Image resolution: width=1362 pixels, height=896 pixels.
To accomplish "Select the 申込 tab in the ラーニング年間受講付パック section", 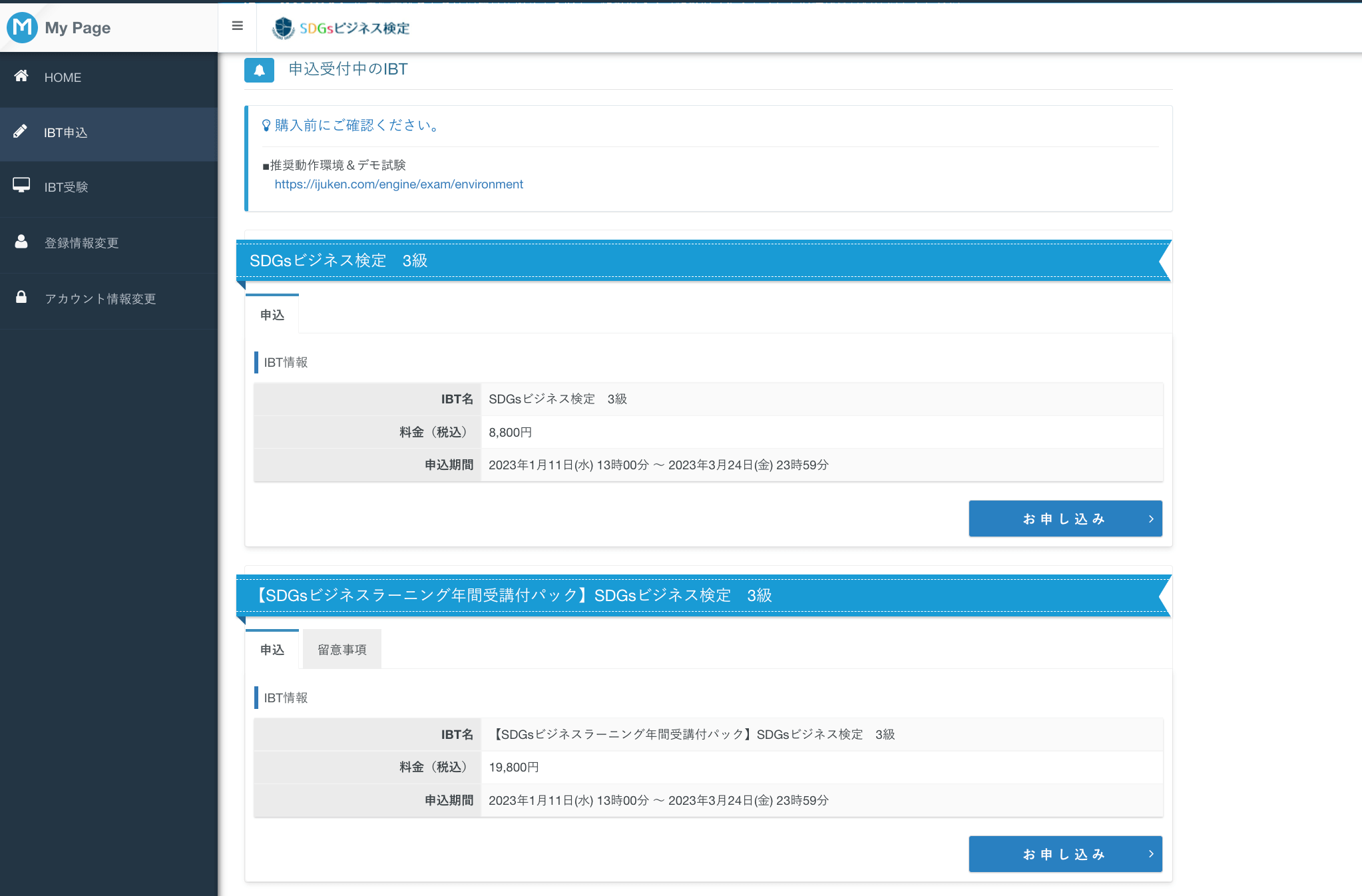I will [x=272, y=649].
